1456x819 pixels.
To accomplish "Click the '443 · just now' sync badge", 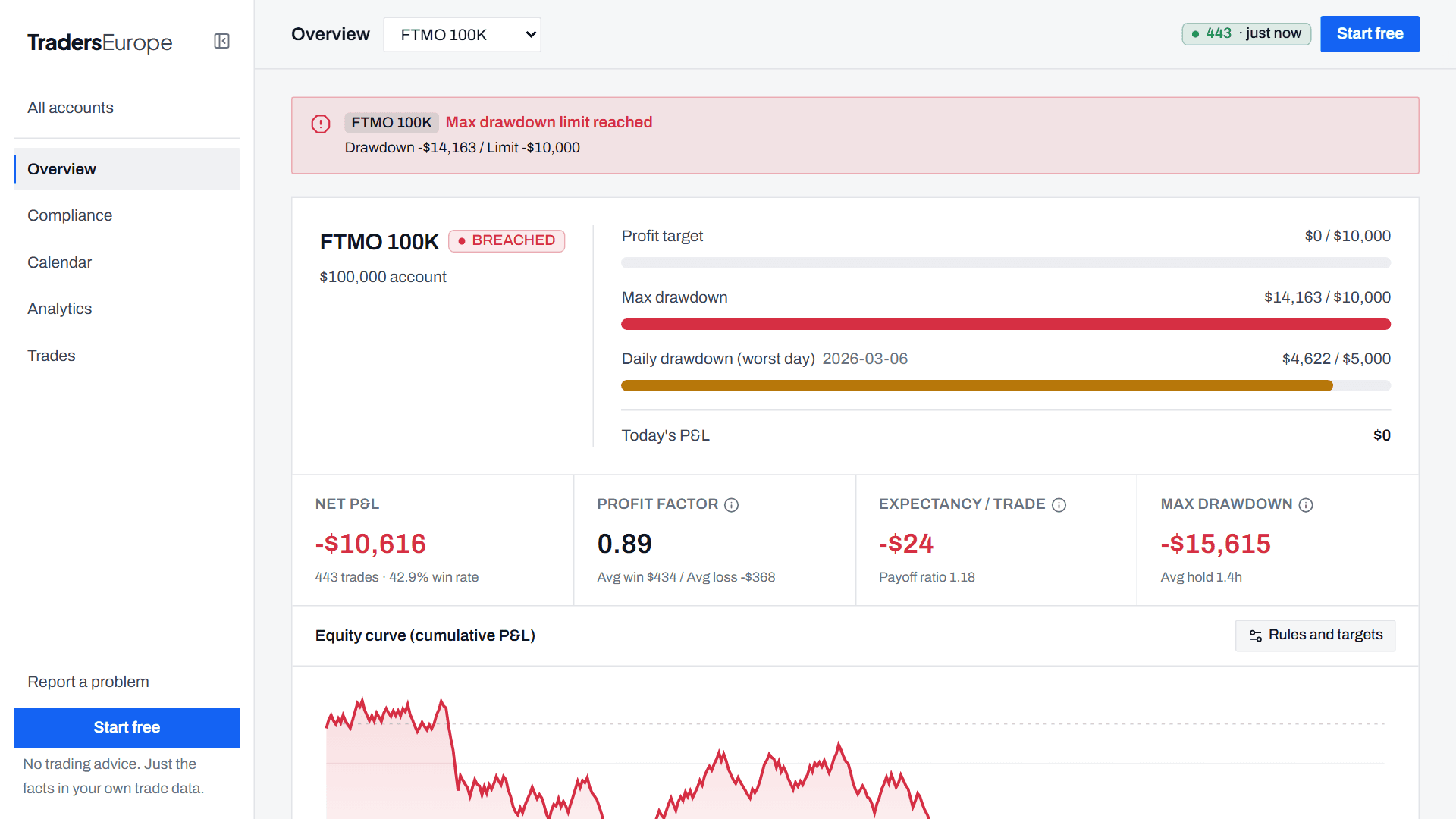I will pos(1246,34).
